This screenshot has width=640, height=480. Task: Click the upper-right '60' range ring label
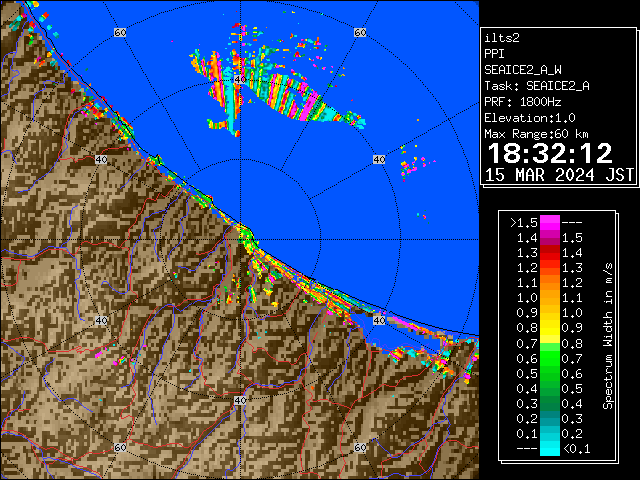(360, 32)
